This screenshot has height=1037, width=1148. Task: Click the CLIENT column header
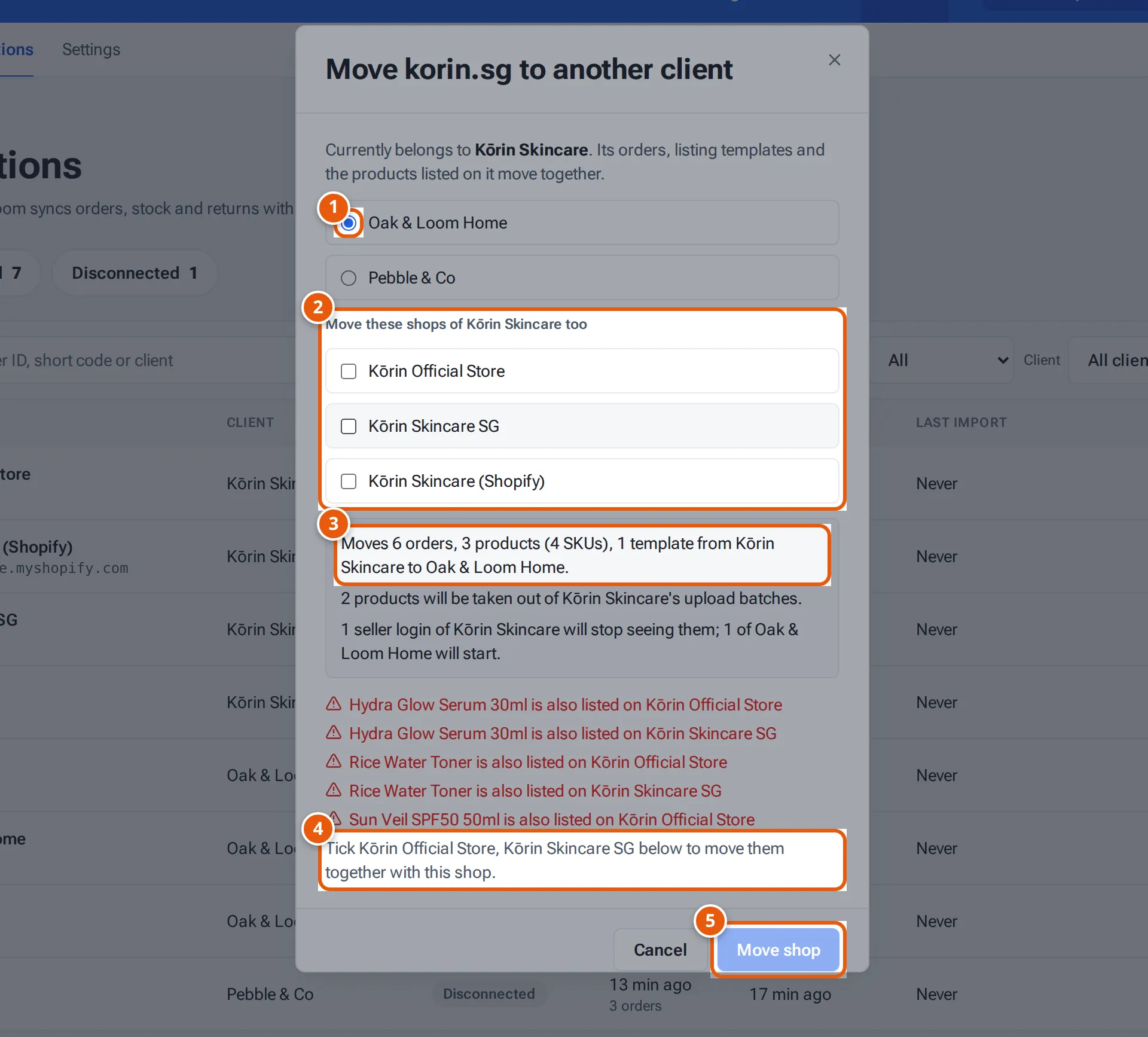point(250,422)
